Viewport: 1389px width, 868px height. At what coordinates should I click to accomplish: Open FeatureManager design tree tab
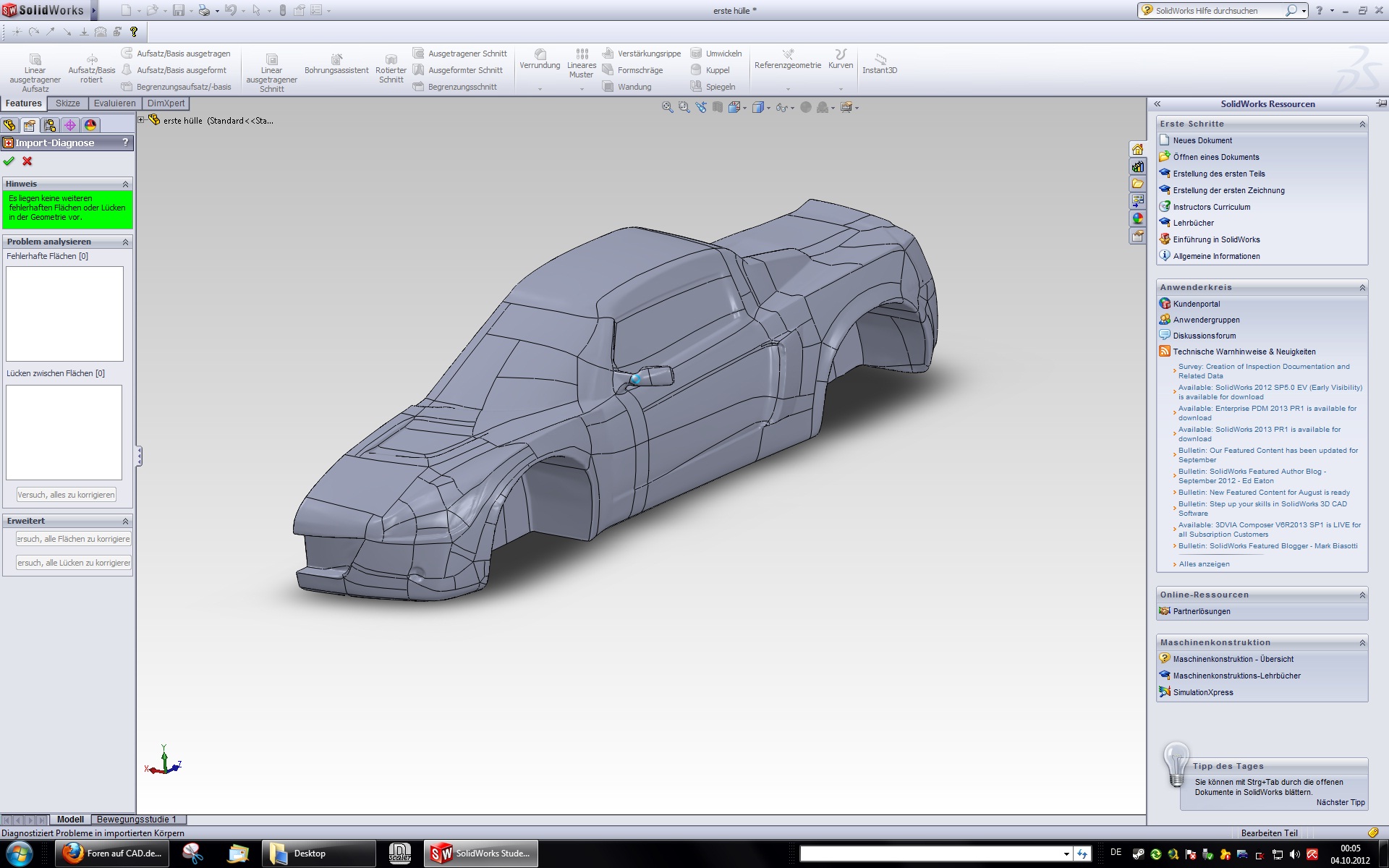click(9, 125)
